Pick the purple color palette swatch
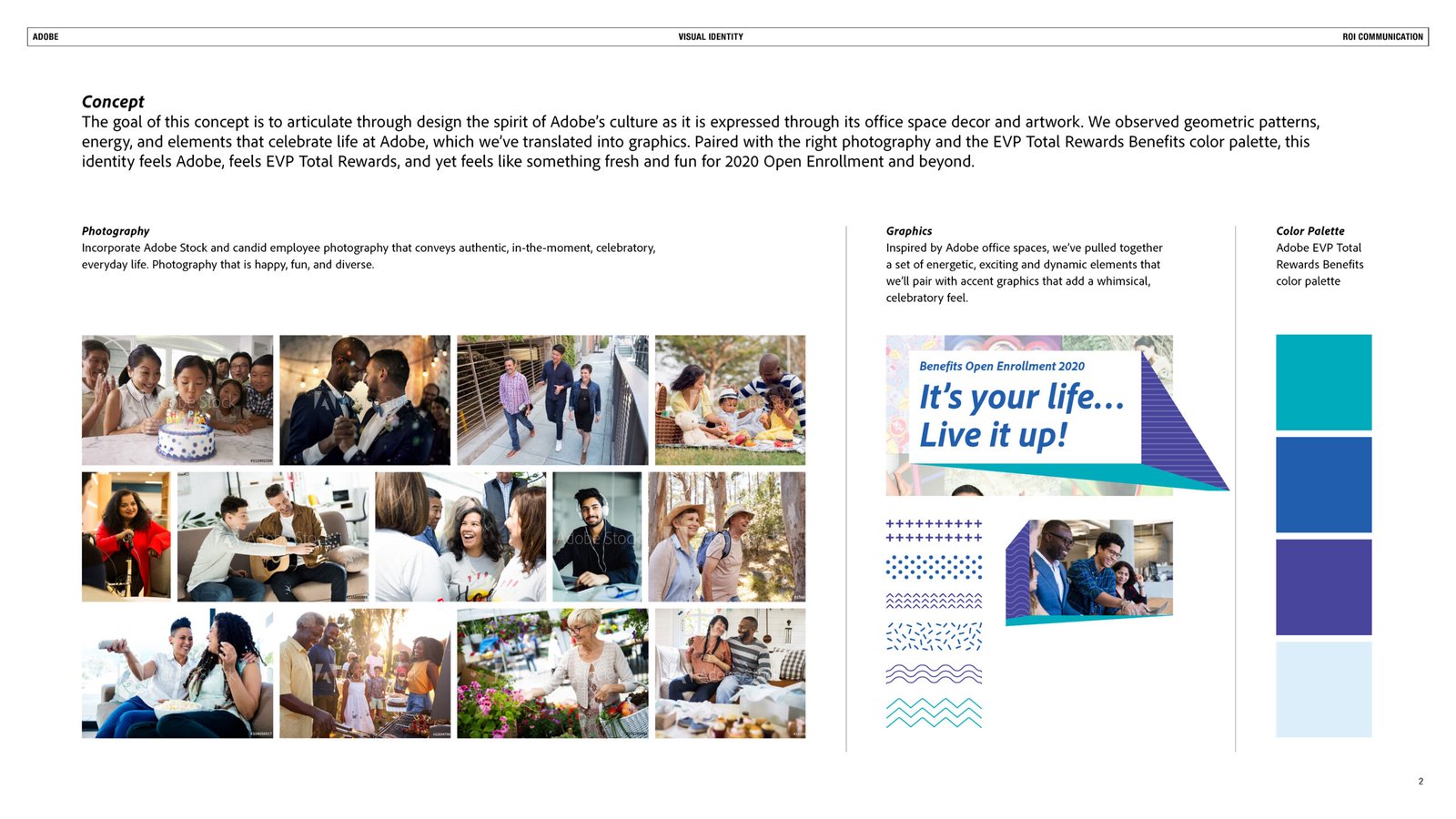1456x819 pixels. 1323,587
